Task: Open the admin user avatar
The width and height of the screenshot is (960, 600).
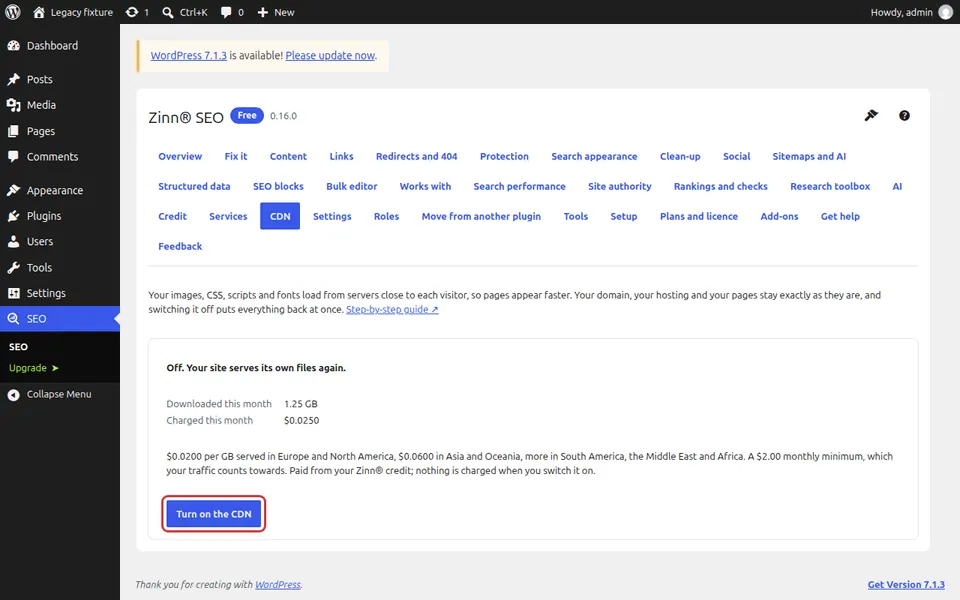Action: [x=946, y=12]
